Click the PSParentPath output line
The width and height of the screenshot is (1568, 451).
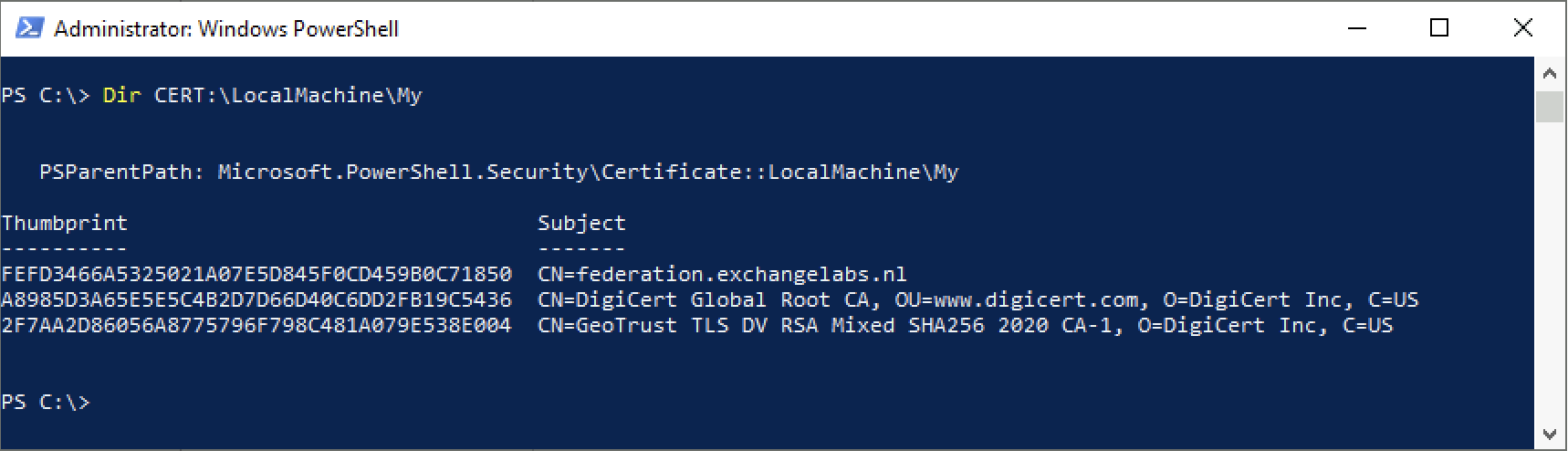(x=498, y=172)
